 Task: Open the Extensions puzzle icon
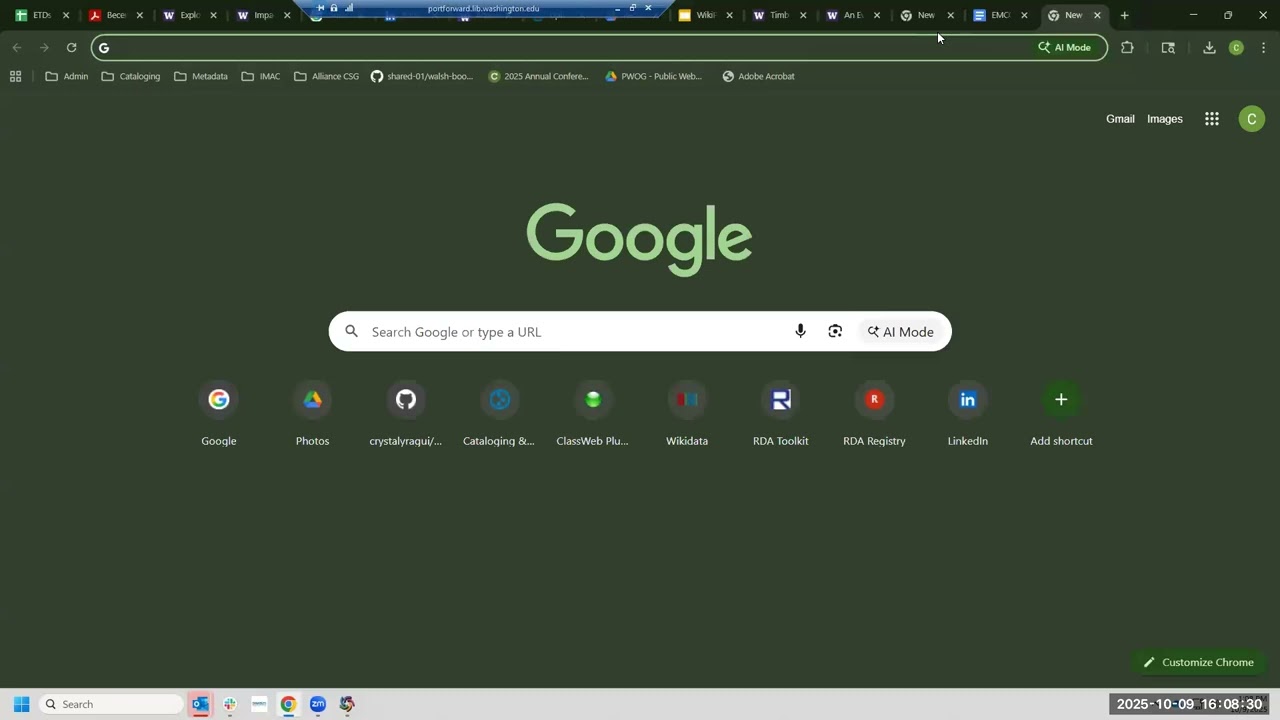[x=1127, y=47]
